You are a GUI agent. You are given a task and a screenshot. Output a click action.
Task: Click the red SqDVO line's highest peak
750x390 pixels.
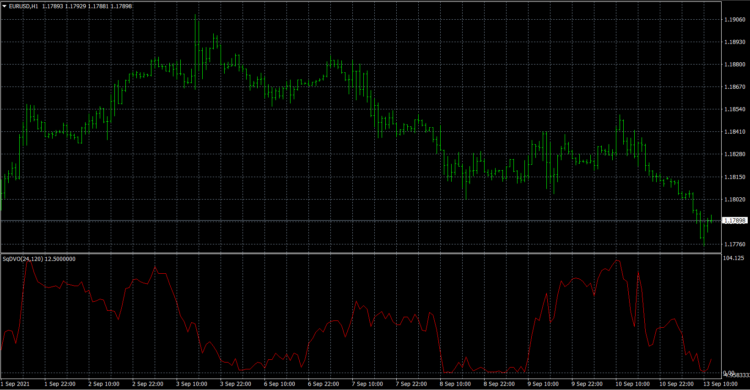tap(617, 261)
